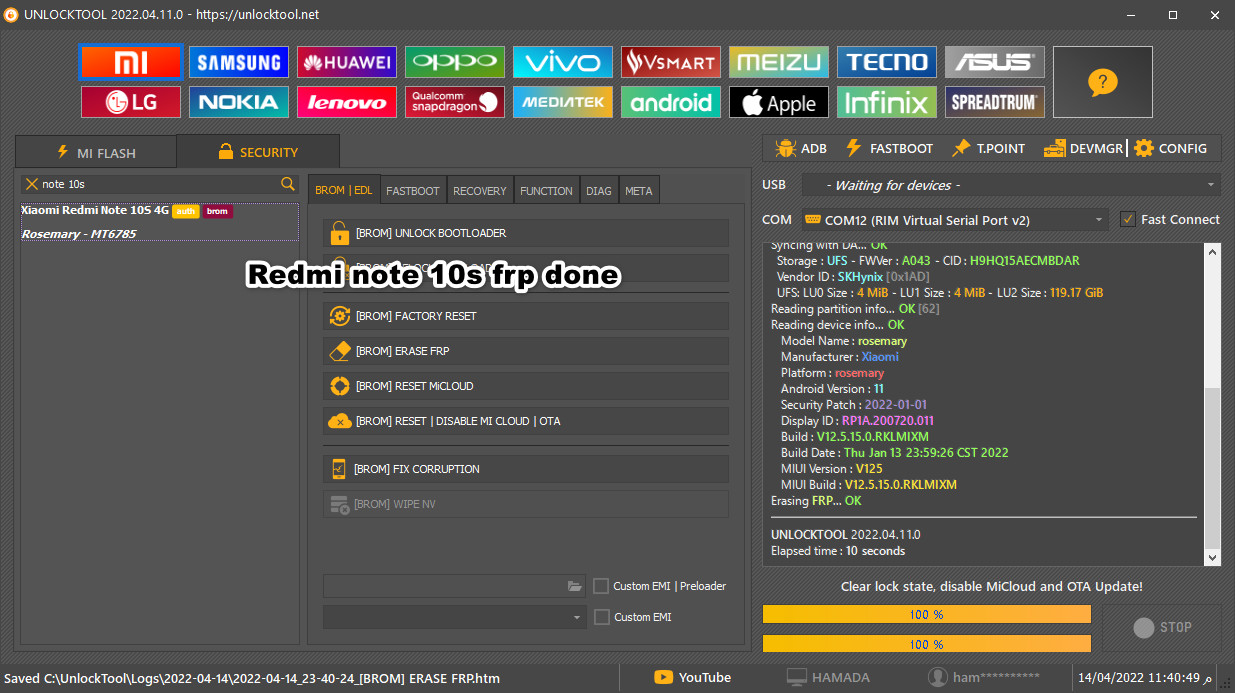The image size is (1235, 693).
Task: Switch to the RECOVERY tab
Action: pos(480,190)
